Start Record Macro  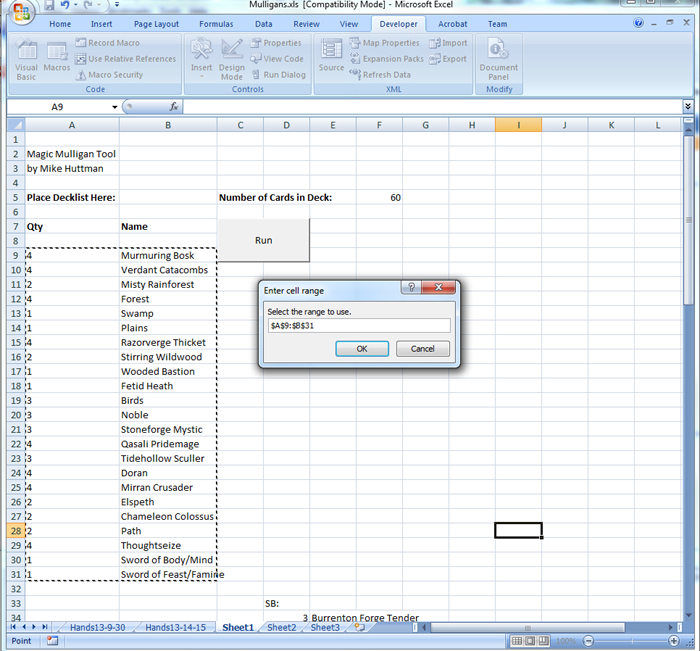[x=108, y=43]
